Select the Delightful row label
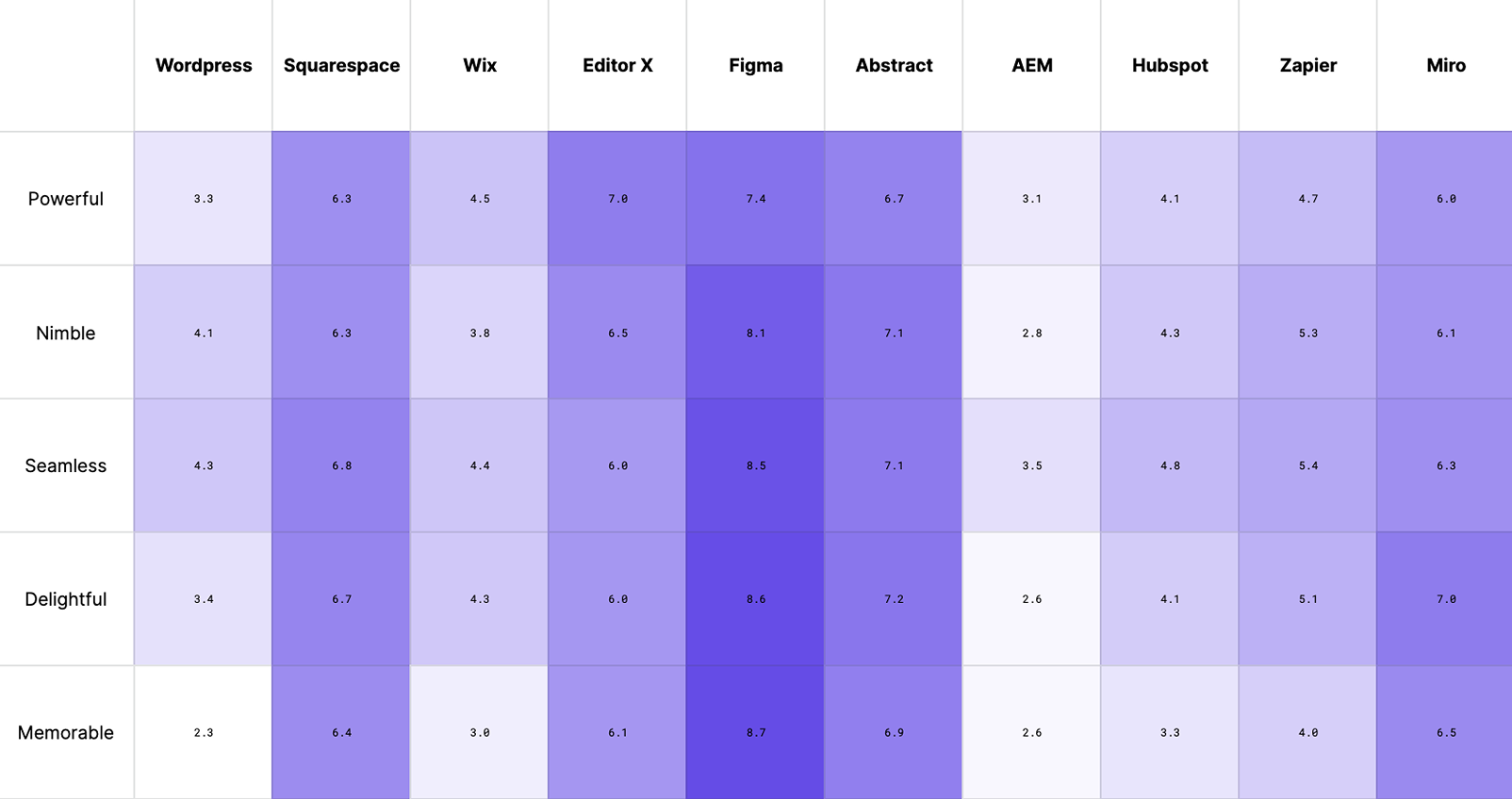Viewport: 1512px width, 799px height. 66,599
